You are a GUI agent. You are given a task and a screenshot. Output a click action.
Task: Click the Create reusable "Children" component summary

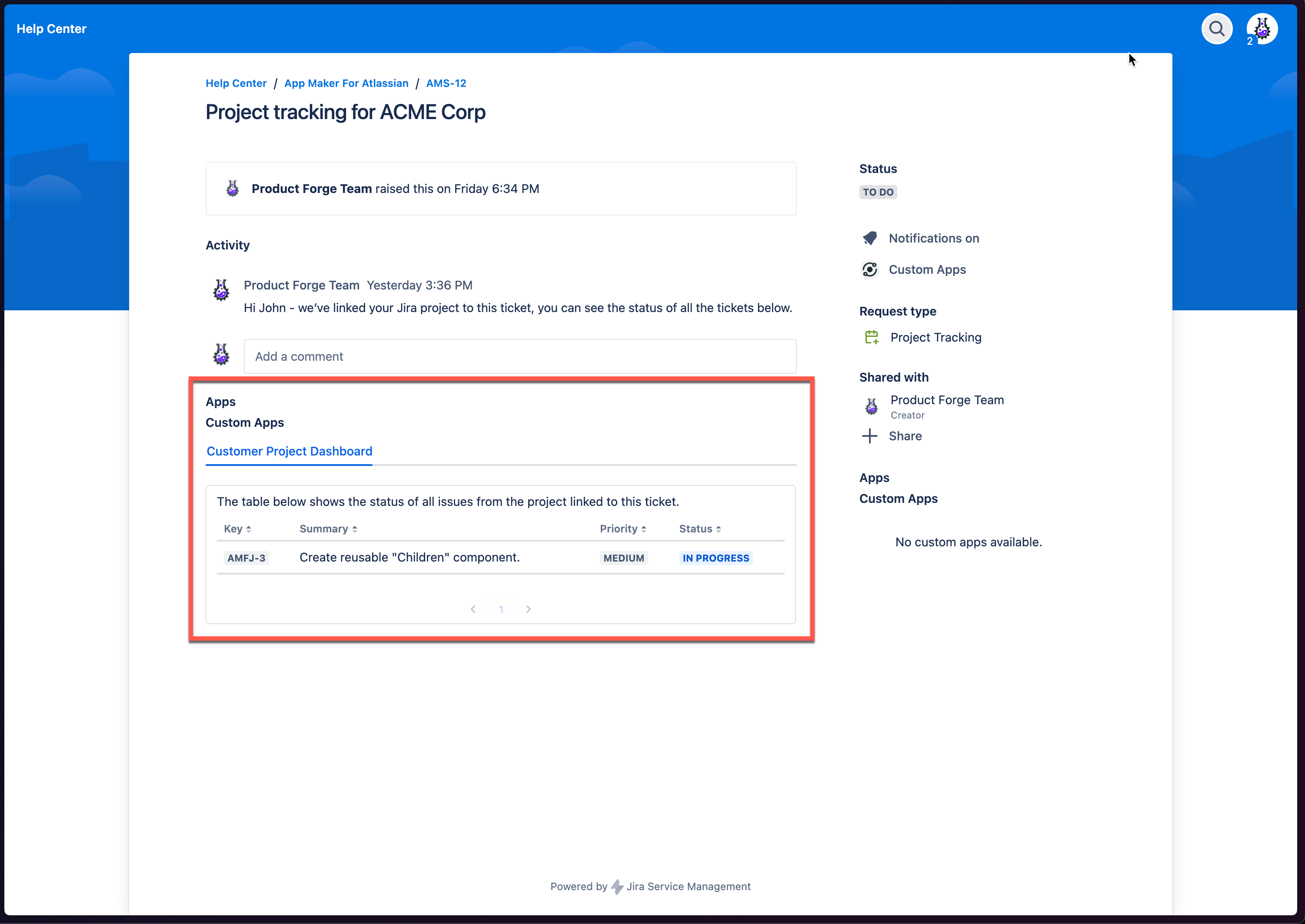[409, 558]
